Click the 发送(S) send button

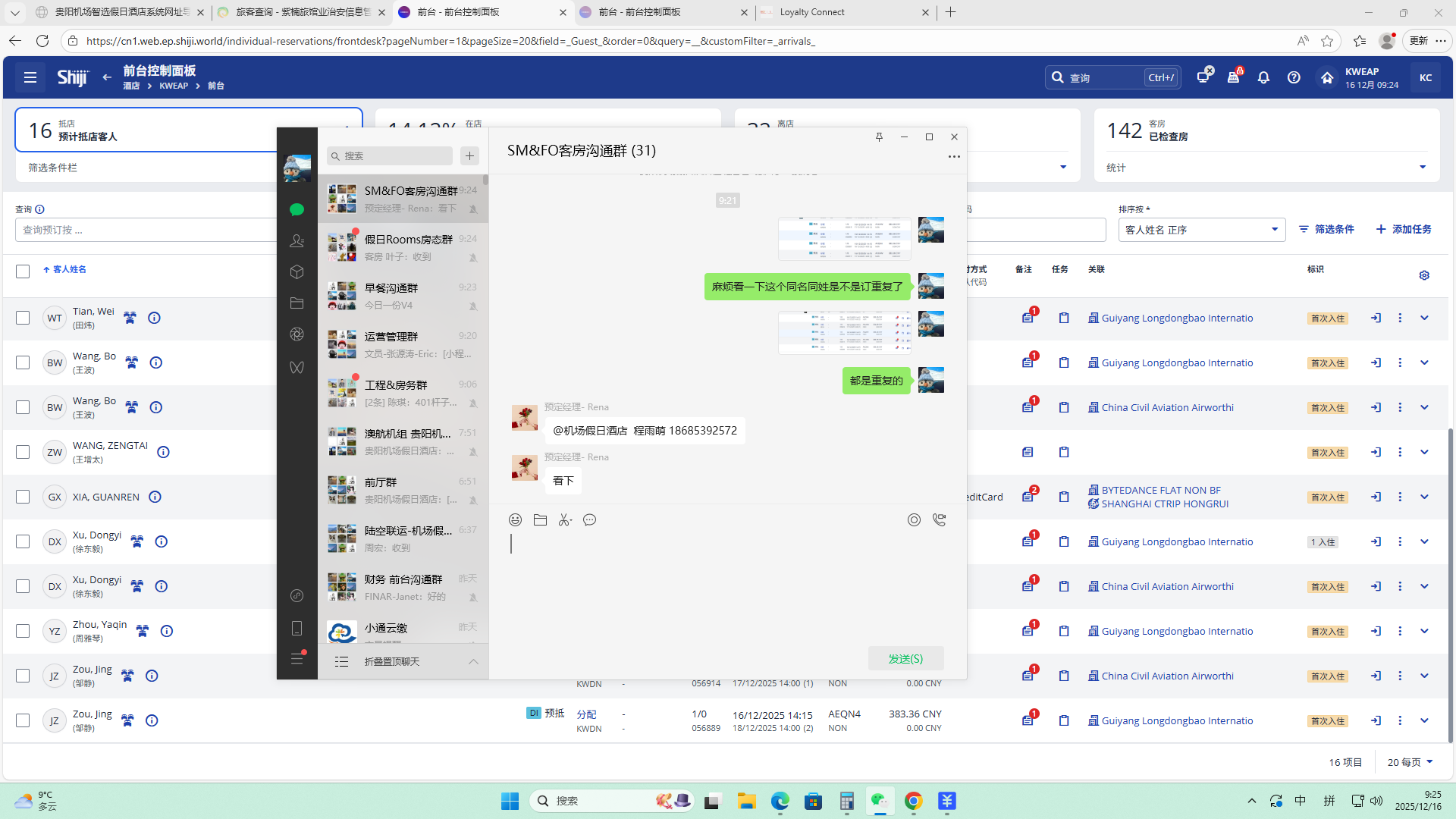[x=905, y=658]
